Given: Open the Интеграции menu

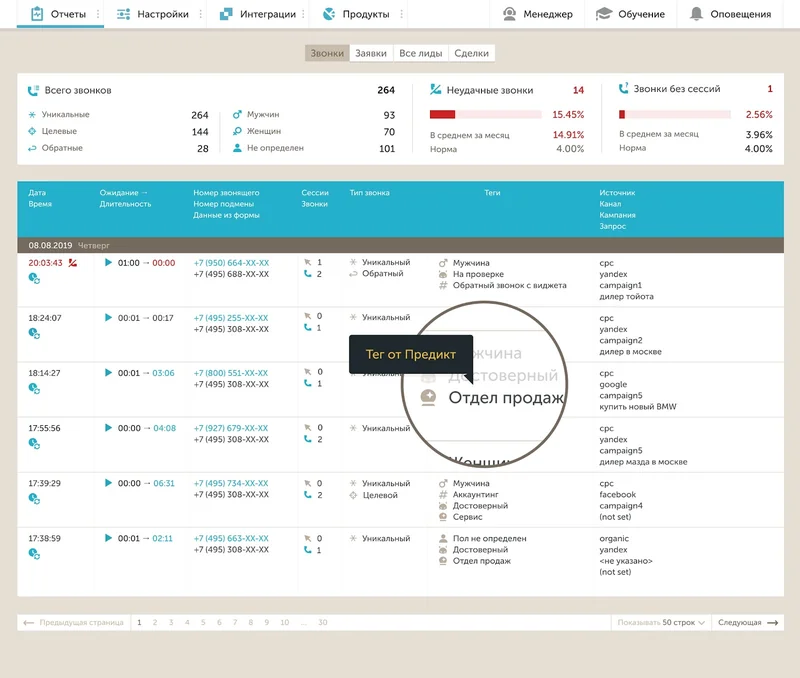Looking at the screenshot, I should click(x=258, y=14).
